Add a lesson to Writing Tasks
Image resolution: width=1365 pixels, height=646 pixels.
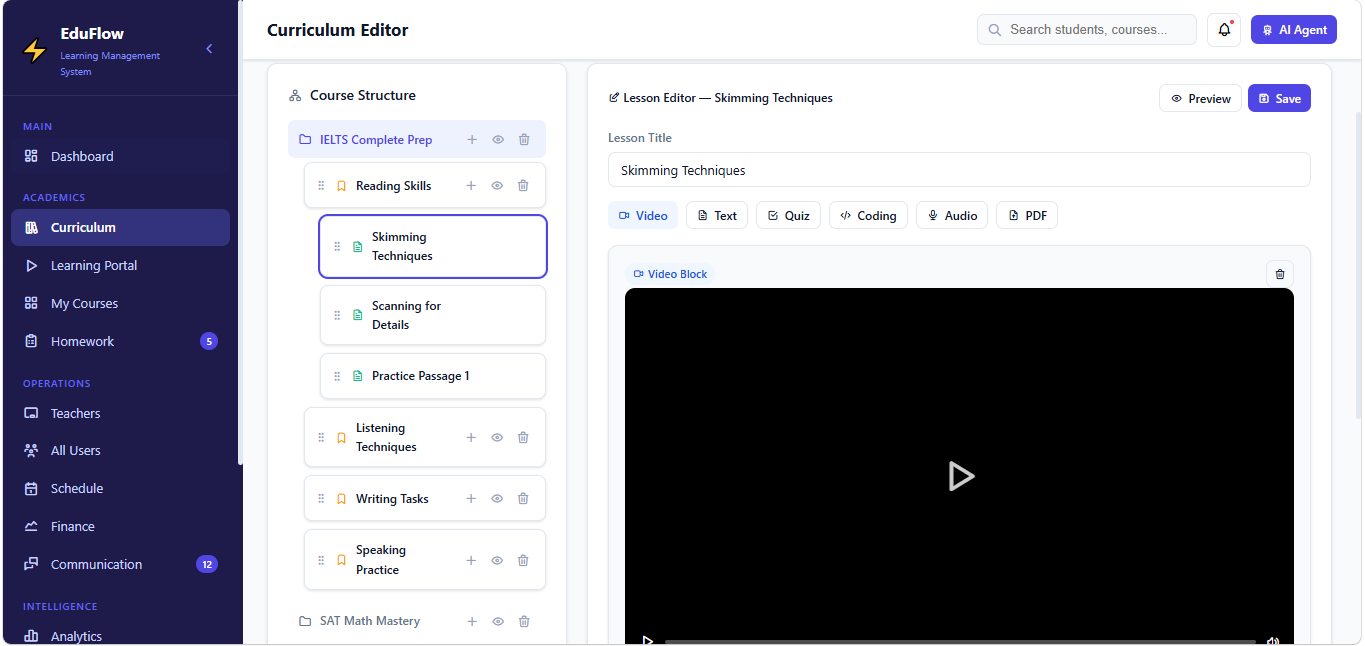[x=471, y=498]
